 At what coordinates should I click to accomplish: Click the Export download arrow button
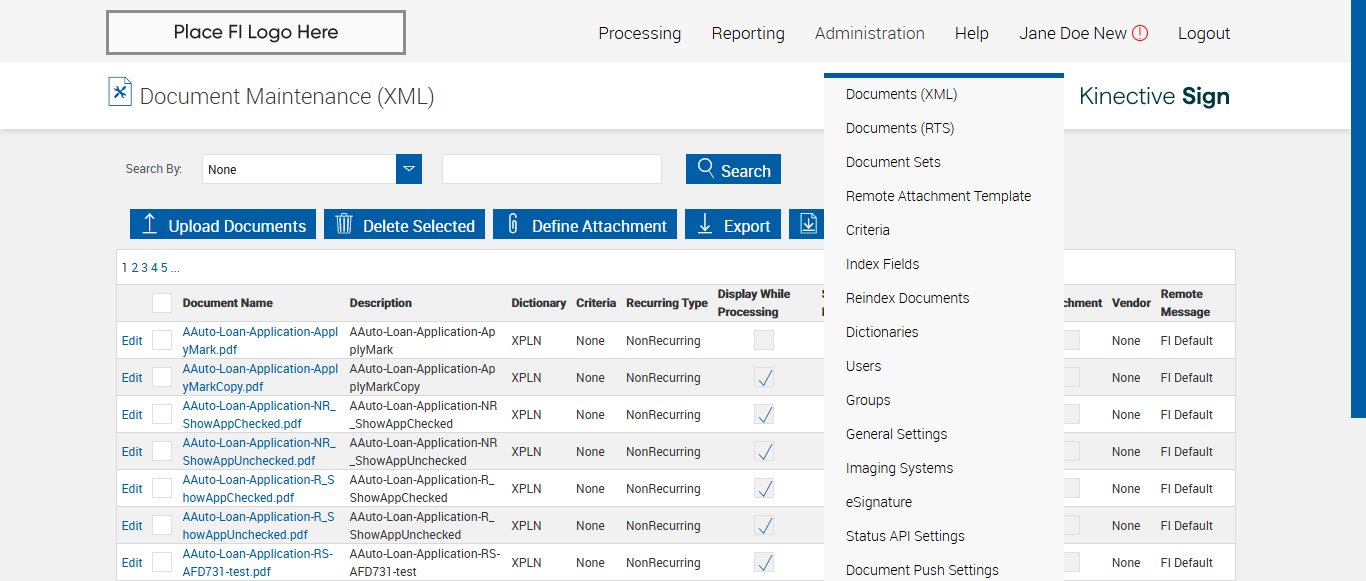point(733,224)
